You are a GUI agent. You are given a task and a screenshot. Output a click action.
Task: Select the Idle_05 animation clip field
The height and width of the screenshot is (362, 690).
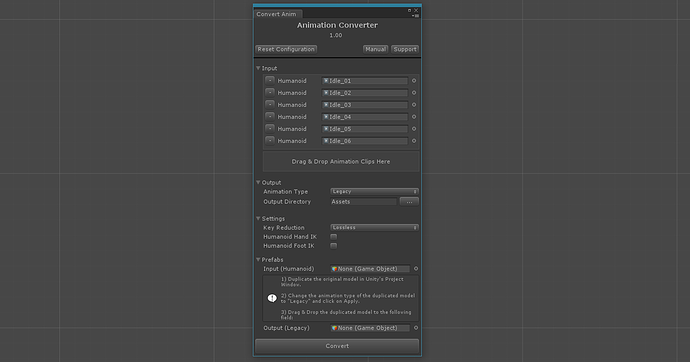point(365,129)
